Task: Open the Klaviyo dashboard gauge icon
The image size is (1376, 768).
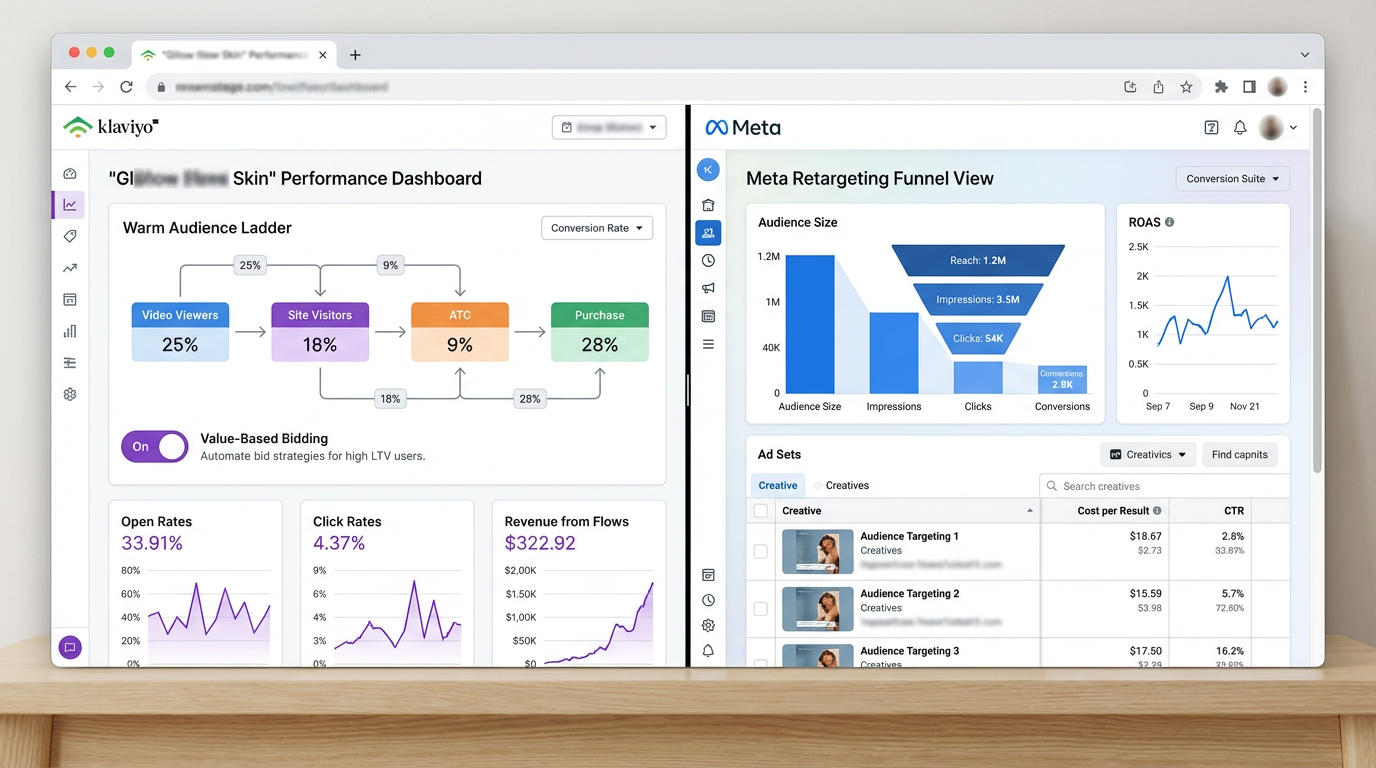Action: pyautogui.click(x=70, y=174)
